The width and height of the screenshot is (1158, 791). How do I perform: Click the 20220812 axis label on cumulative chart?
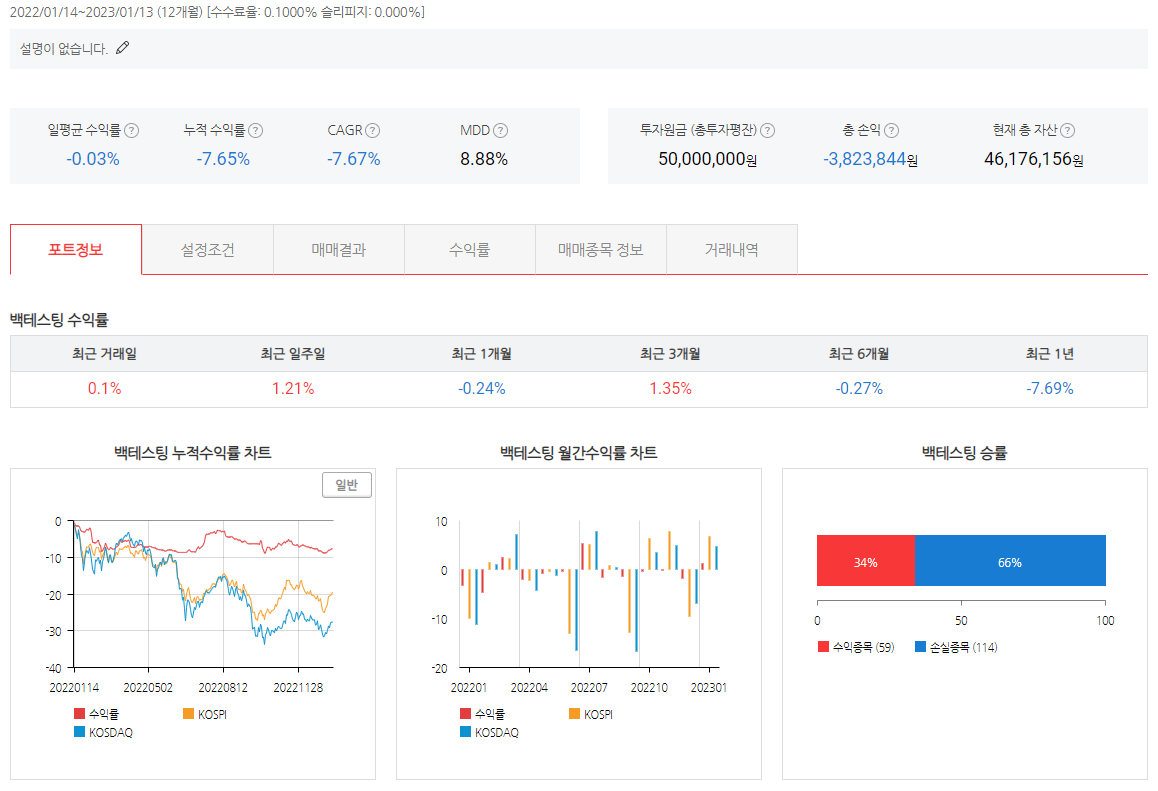click(x=223, y=688)
